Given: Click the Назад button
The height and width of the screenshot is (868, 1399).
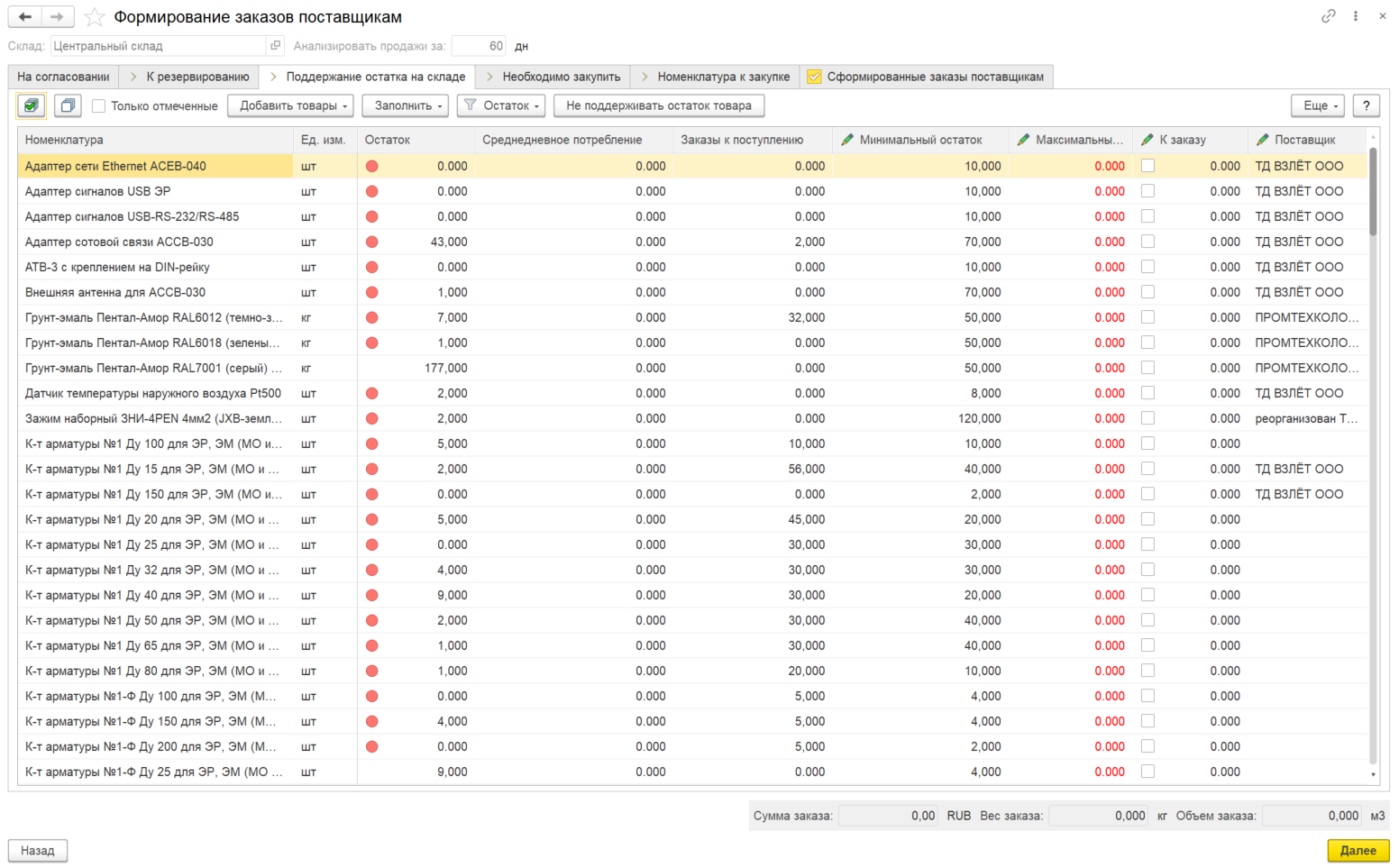Looking at the screenshot, I should 38,850.
